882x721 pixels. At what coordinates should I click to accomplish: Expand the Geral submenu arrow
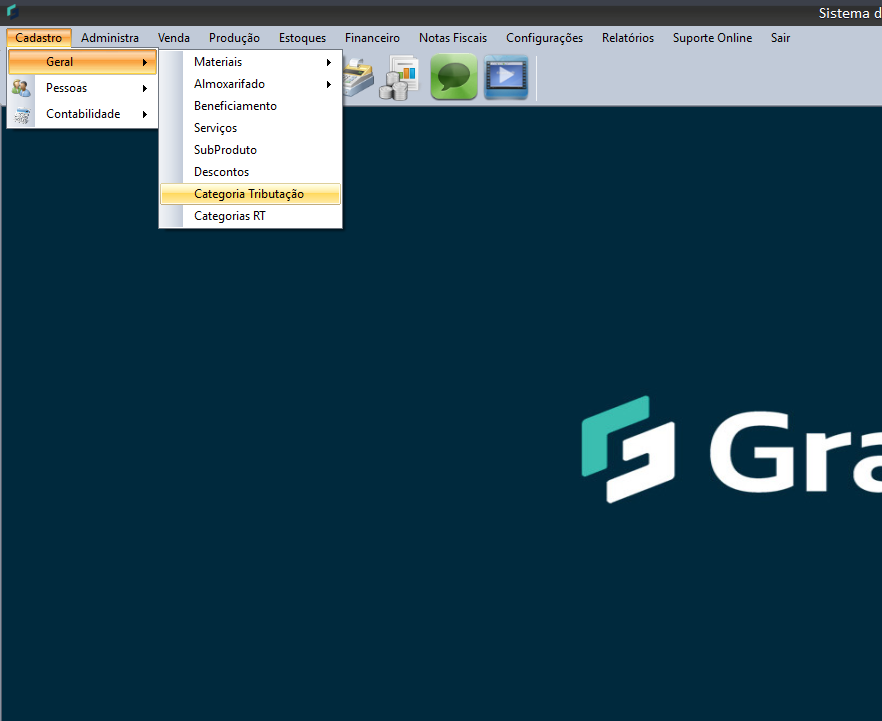pyautogui.click(x=145, y=62)
